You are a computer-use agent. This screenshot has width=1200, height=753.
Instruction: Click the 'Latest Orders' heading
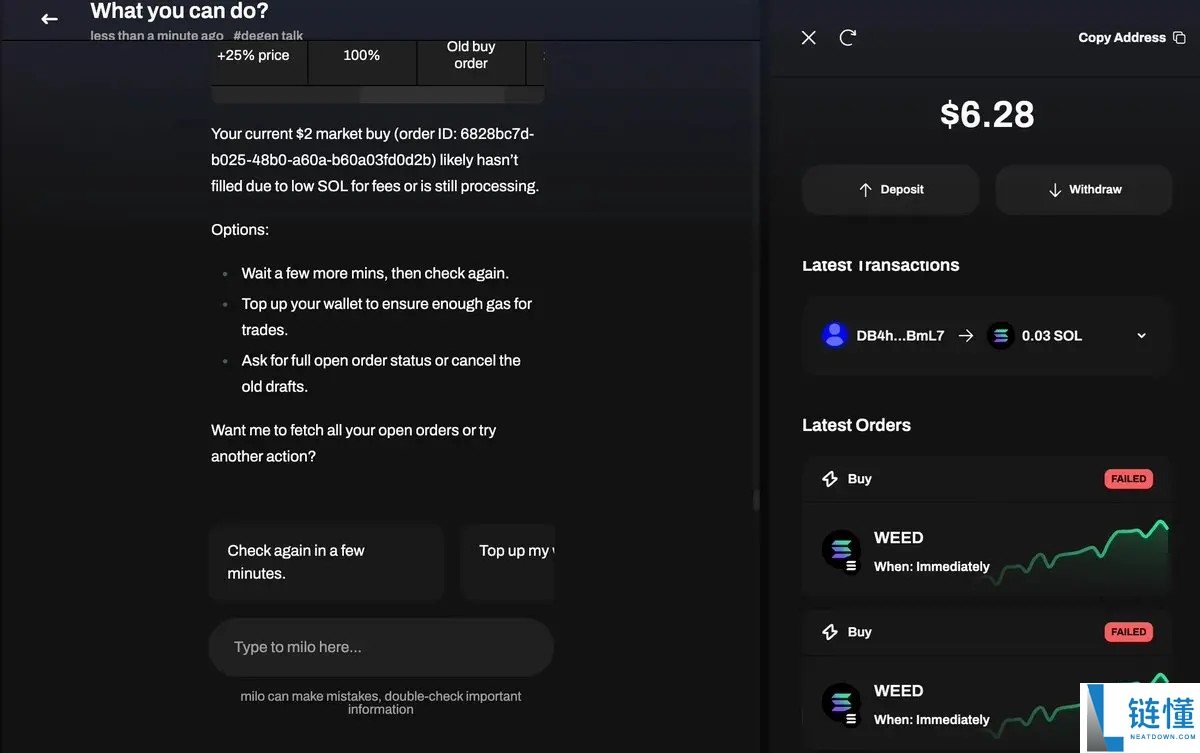856,425
